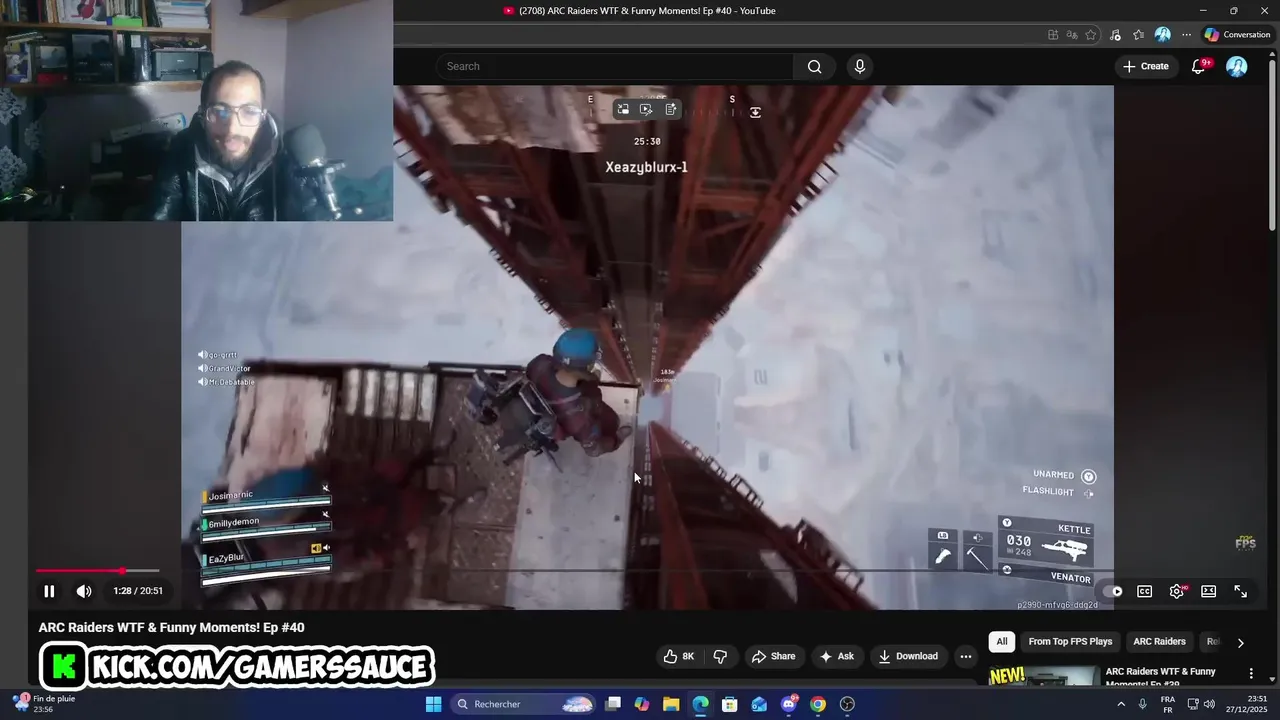
Task: Click the translate page icon in address bar
Action: coord(1072,34)
